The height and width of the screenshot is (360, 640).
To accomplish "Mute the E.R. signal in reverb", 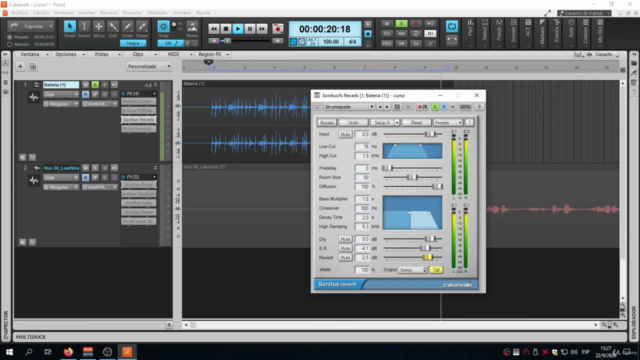I will [x=345, y=248].
